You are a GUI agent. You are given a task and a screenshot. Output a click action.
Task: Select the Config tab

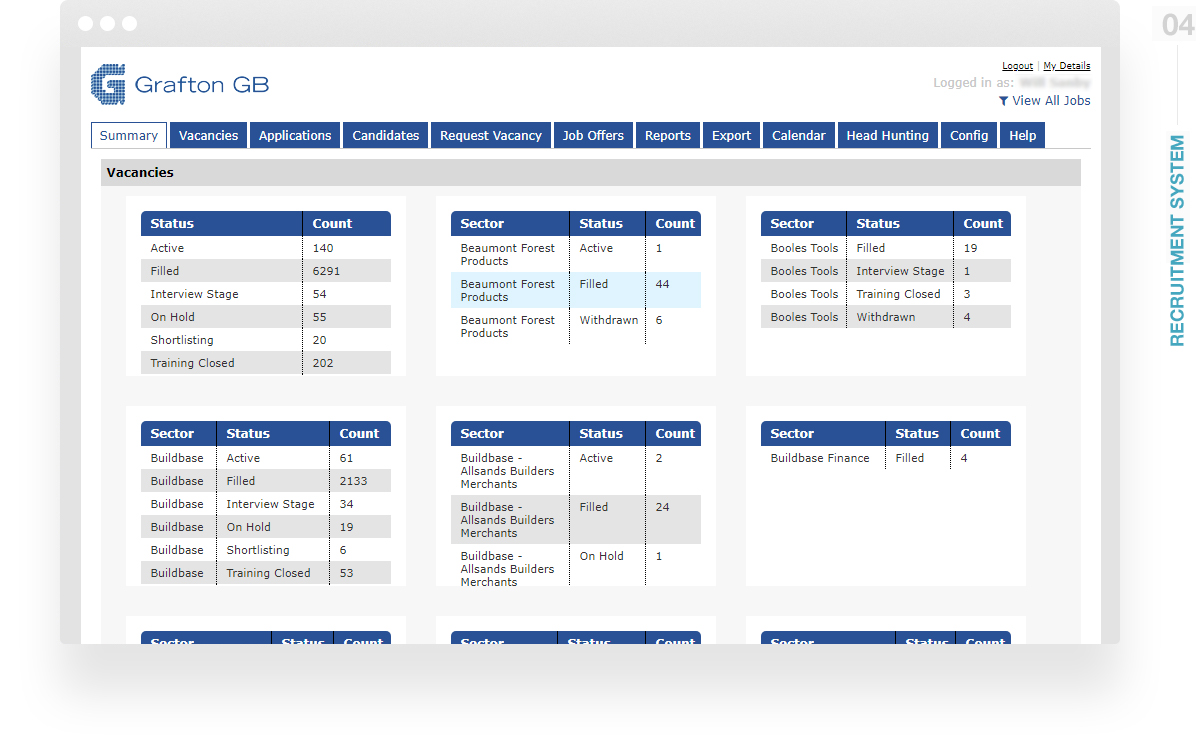pyautogui.click(x=969, y=136)
